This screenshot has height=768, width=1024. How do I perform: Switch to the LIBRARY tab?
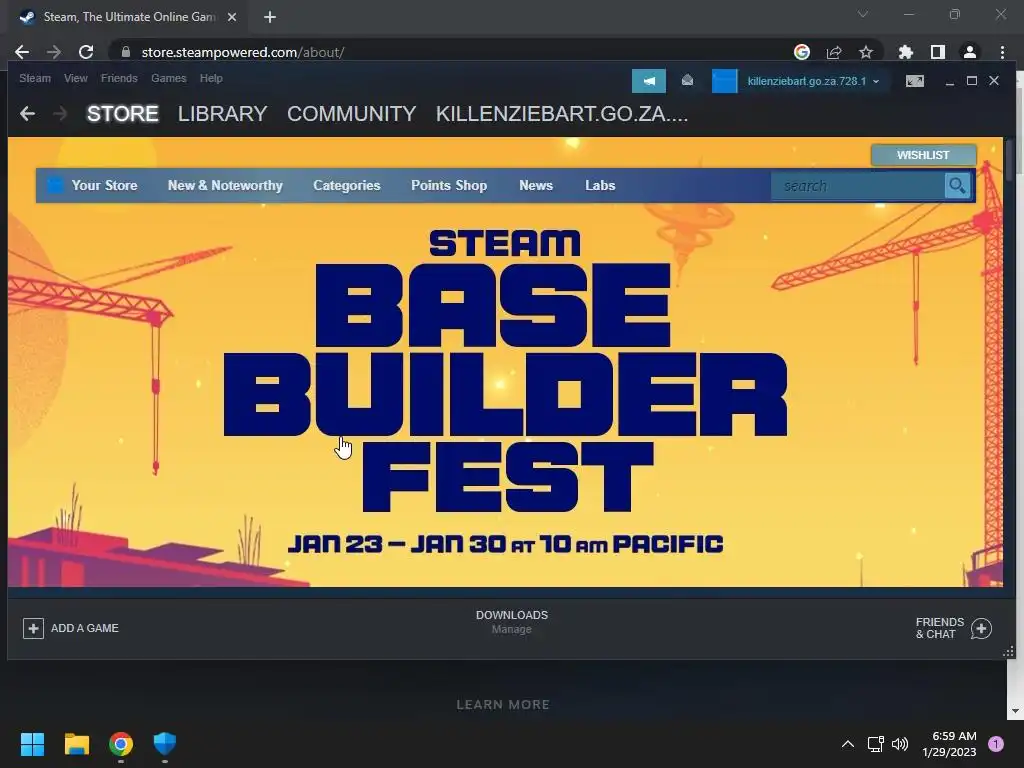(x=223, y=114)
